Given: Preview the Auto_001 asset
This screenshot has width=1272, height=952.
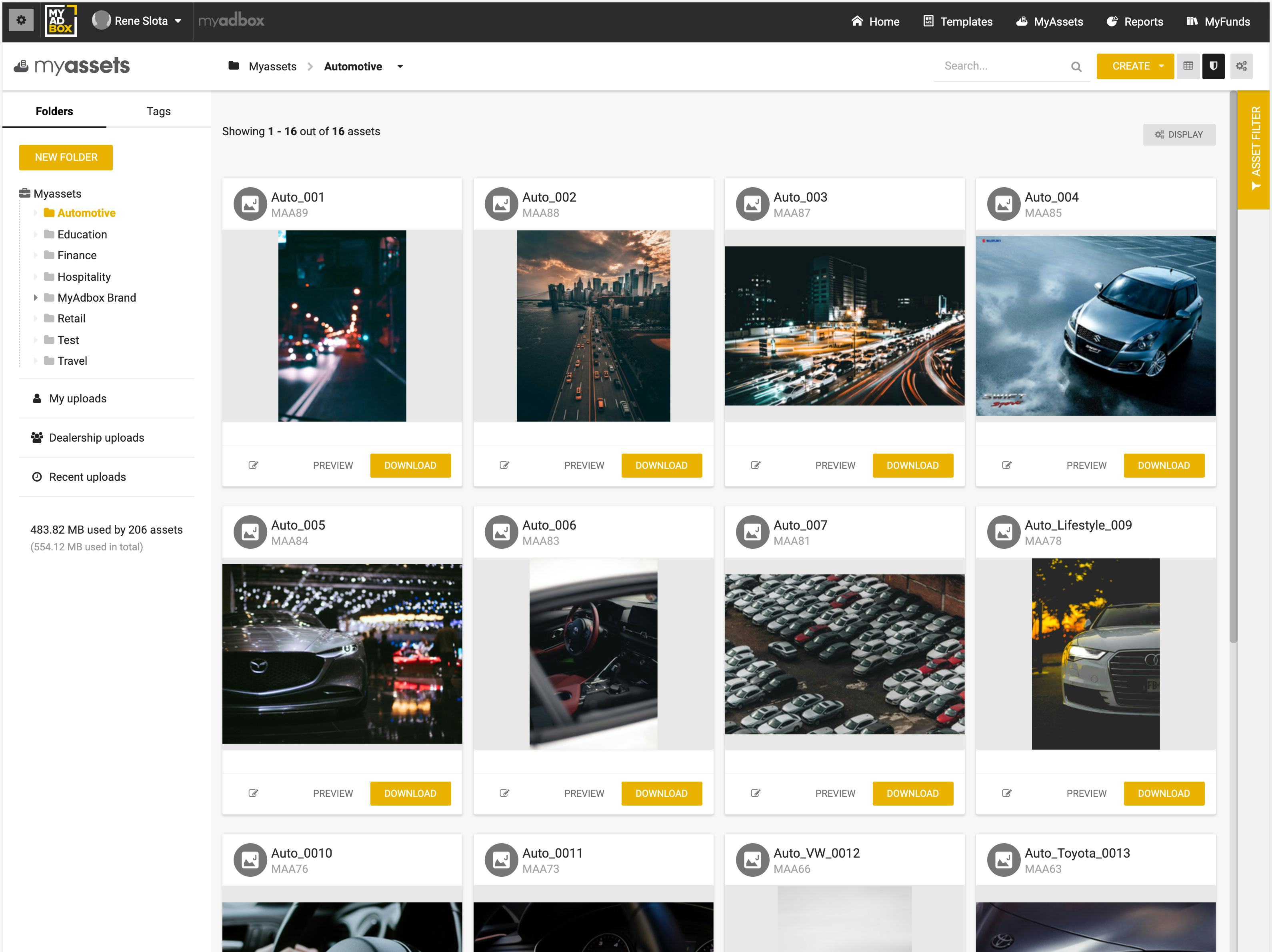Looking at the screenshot, I should [333, 465].
